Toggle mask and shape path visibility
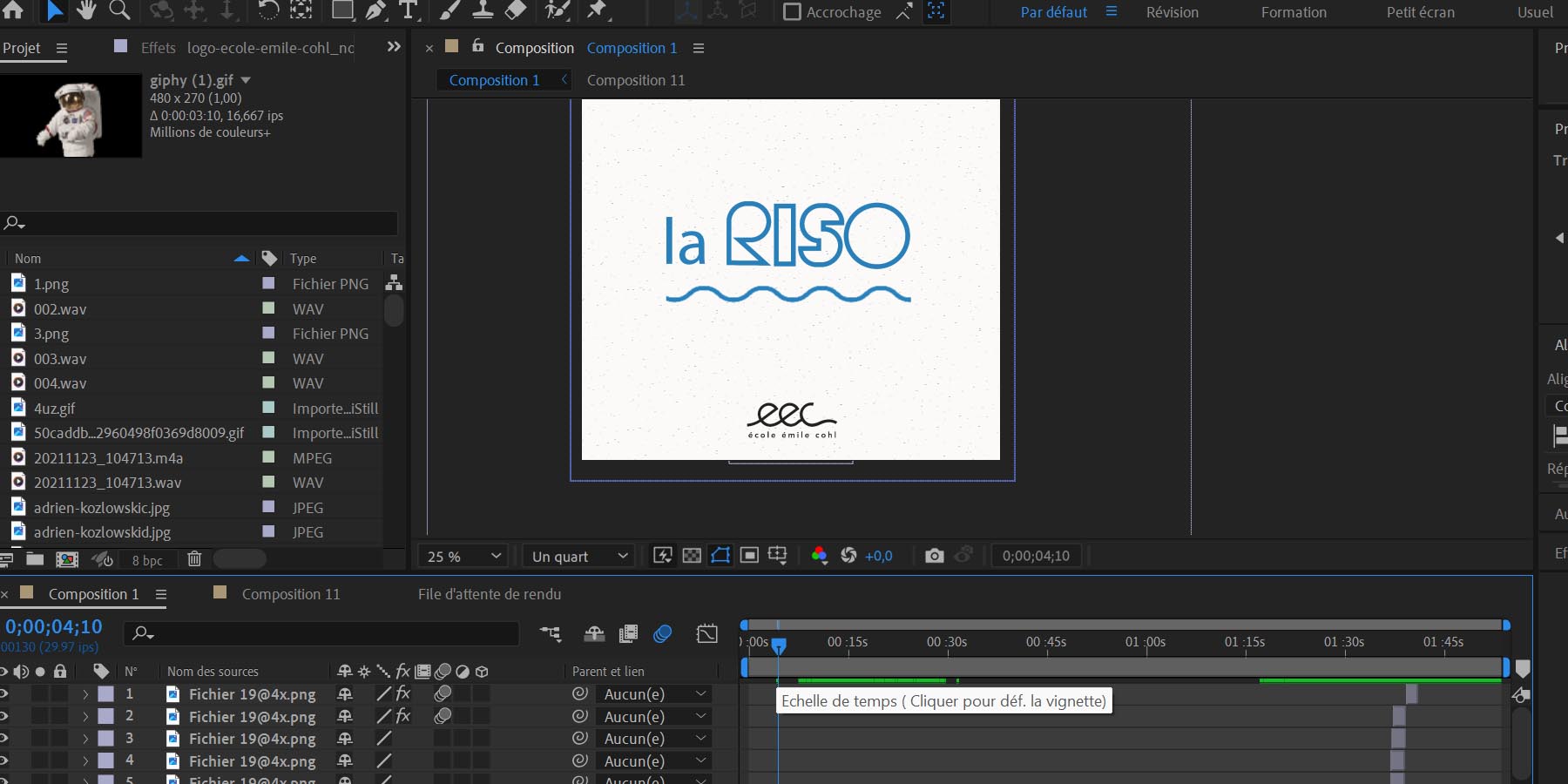The height and width of the screenshot is (784, 1568). tap(720, 556)
